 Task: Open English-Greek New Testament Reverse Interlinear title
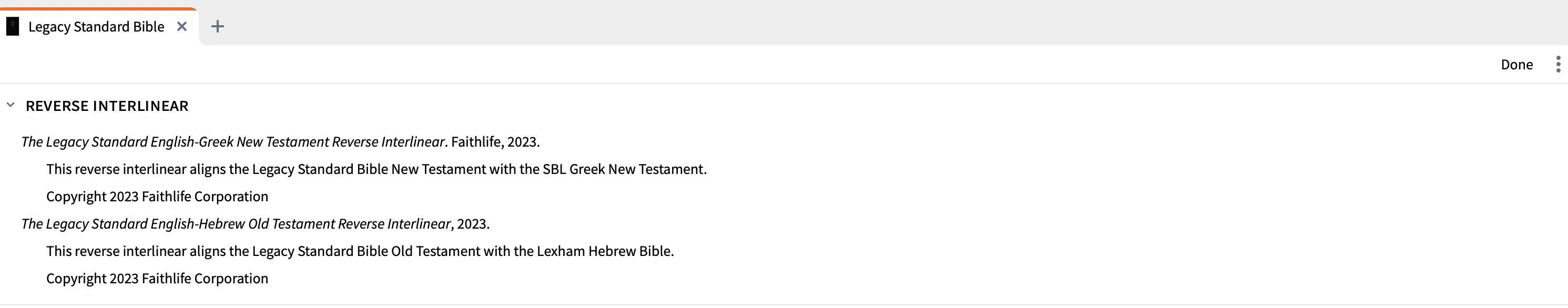[x=233, y=142]
